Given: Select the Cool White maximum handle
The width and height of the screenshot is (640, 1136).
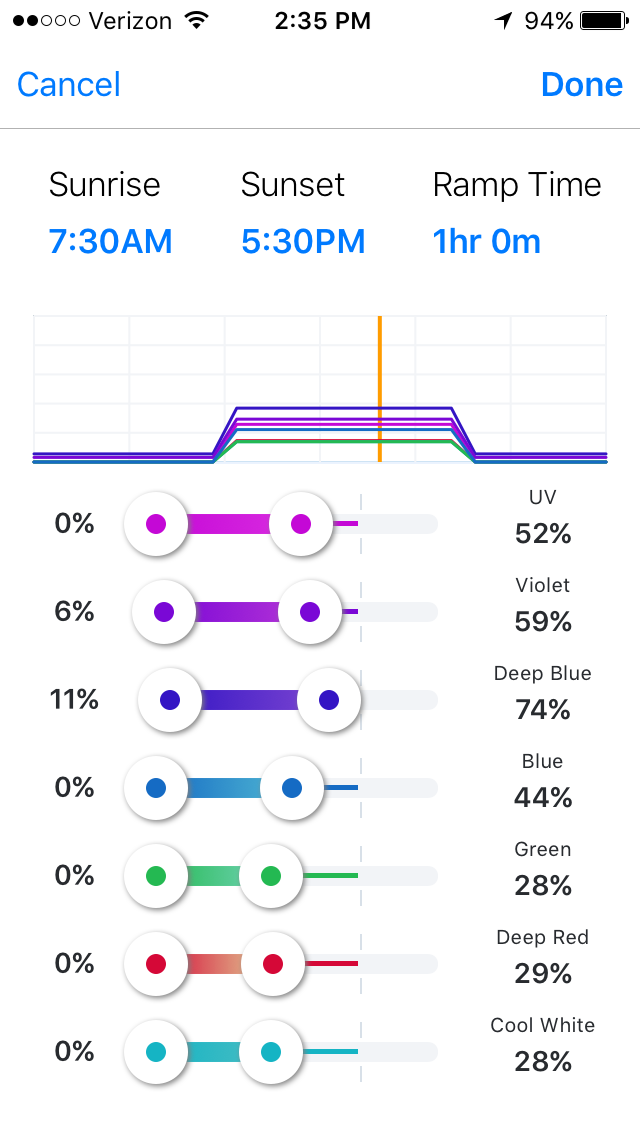Looking at the screenshot, I should tap(271, 1052).
